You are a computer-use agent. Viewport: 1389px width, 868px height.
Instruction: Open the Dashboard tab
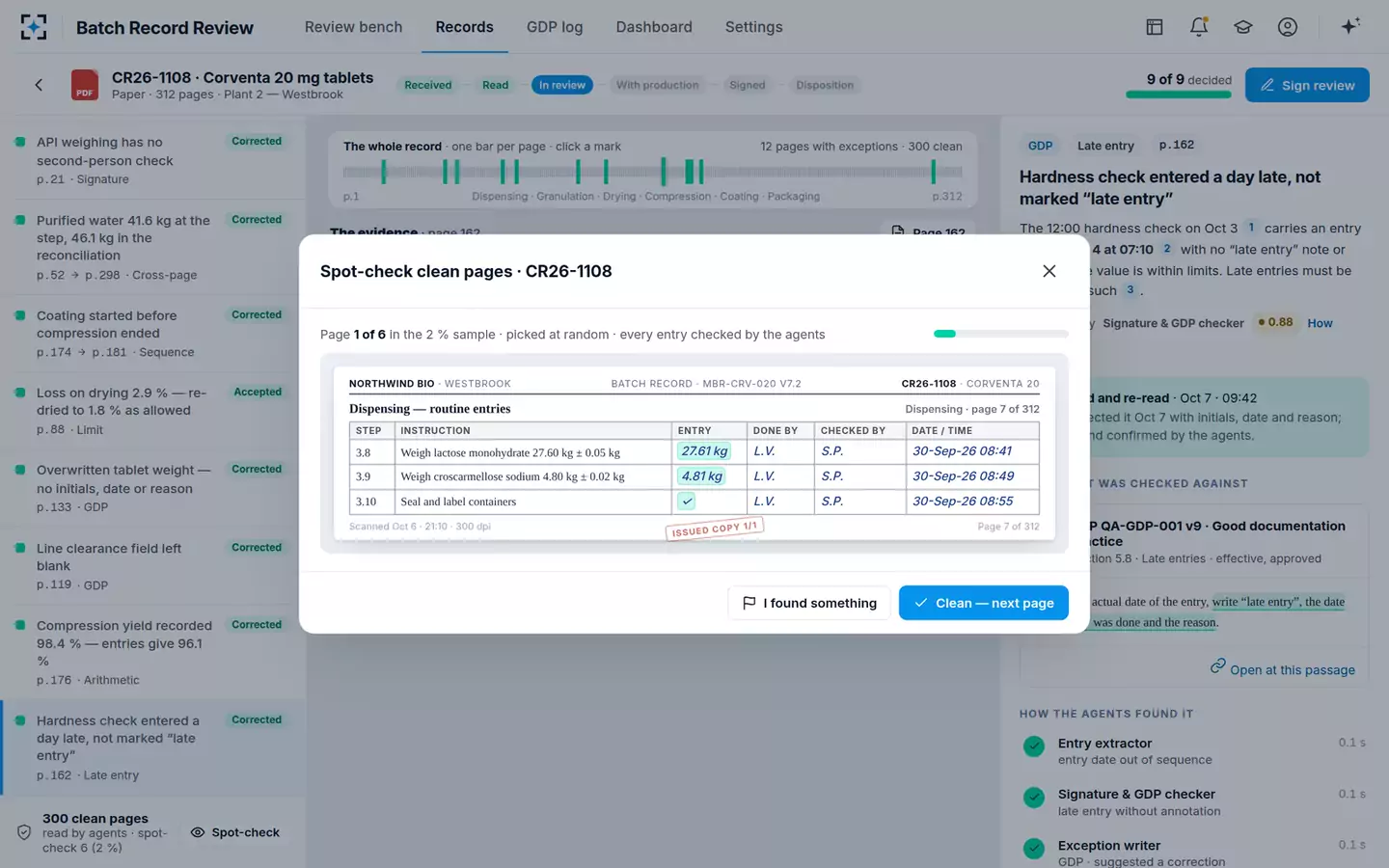[x=654, y=27]
